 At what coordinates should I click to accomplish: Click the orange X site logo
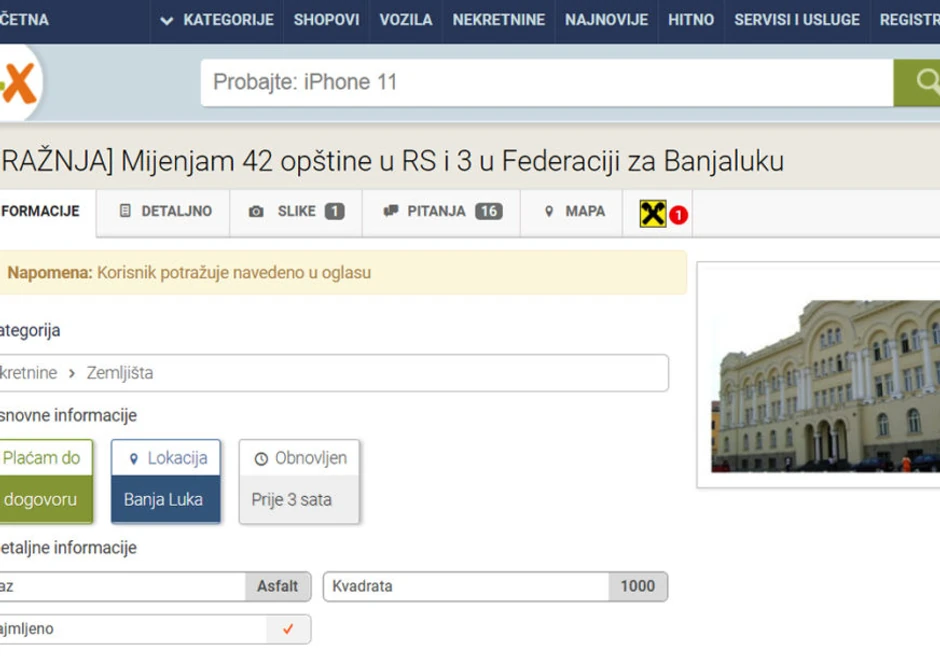(x=18, y=83)
